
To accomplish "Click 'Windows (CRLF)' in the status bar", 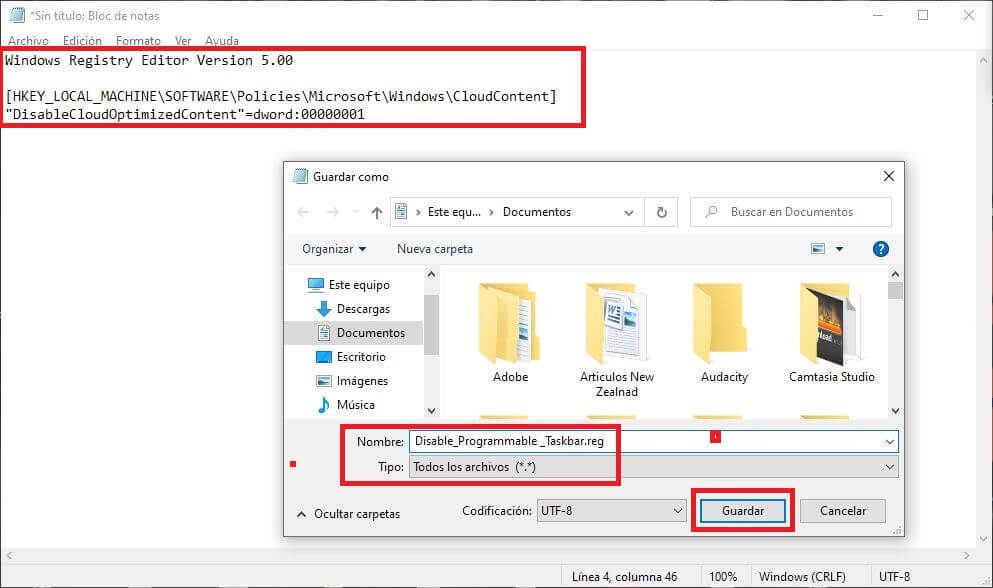I will 802,577.
